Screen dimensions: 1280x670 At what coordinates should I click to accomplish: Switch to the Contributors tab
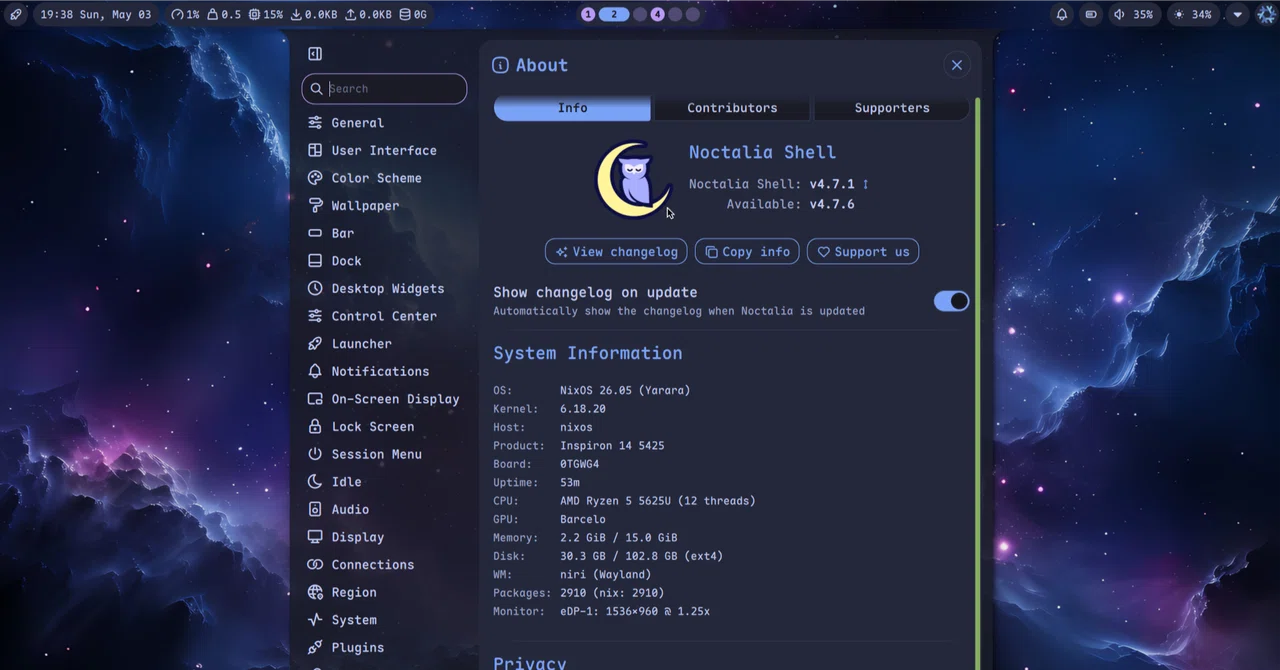tap(732, 108)
